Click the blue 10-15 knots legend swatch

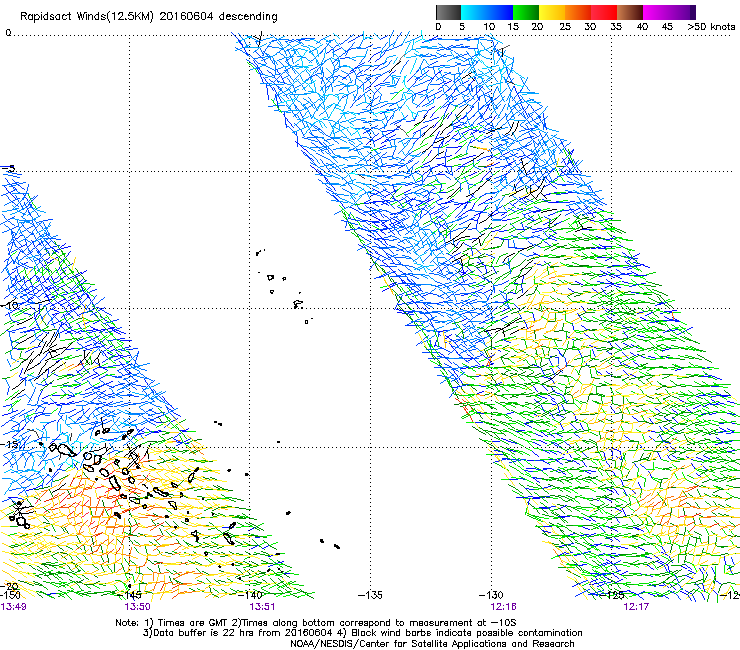(x=500, y=12)
